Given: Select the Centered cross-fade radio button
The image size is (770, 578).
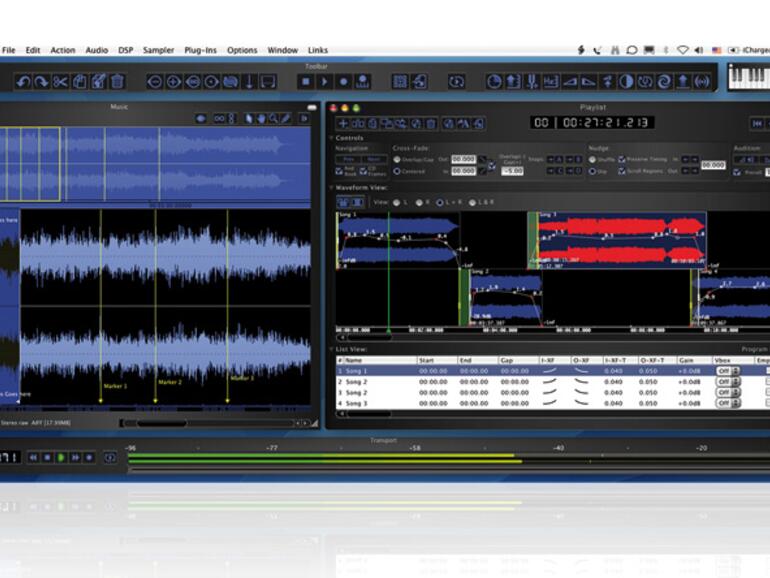Looking at the screenshot, I should tap(397, 171).
